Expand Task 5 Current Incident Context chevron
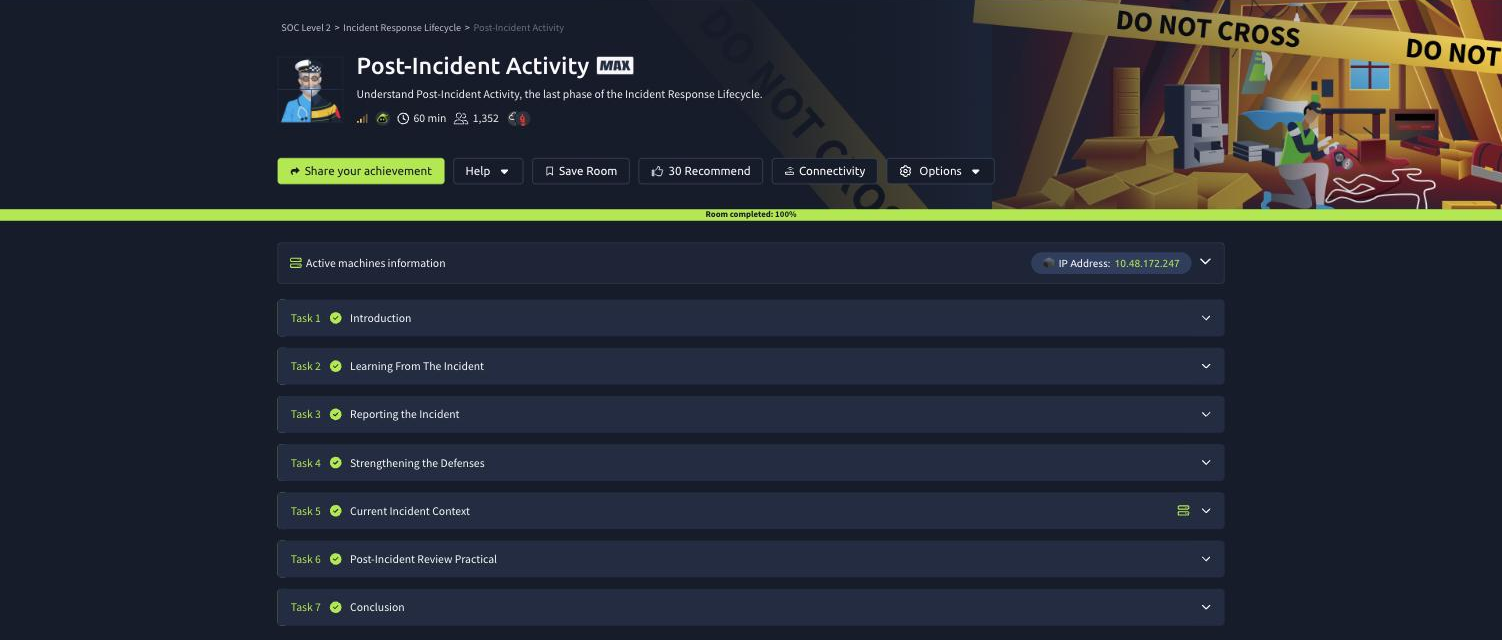This screenshot has height=640, width=1502. tap(1205, 511)
